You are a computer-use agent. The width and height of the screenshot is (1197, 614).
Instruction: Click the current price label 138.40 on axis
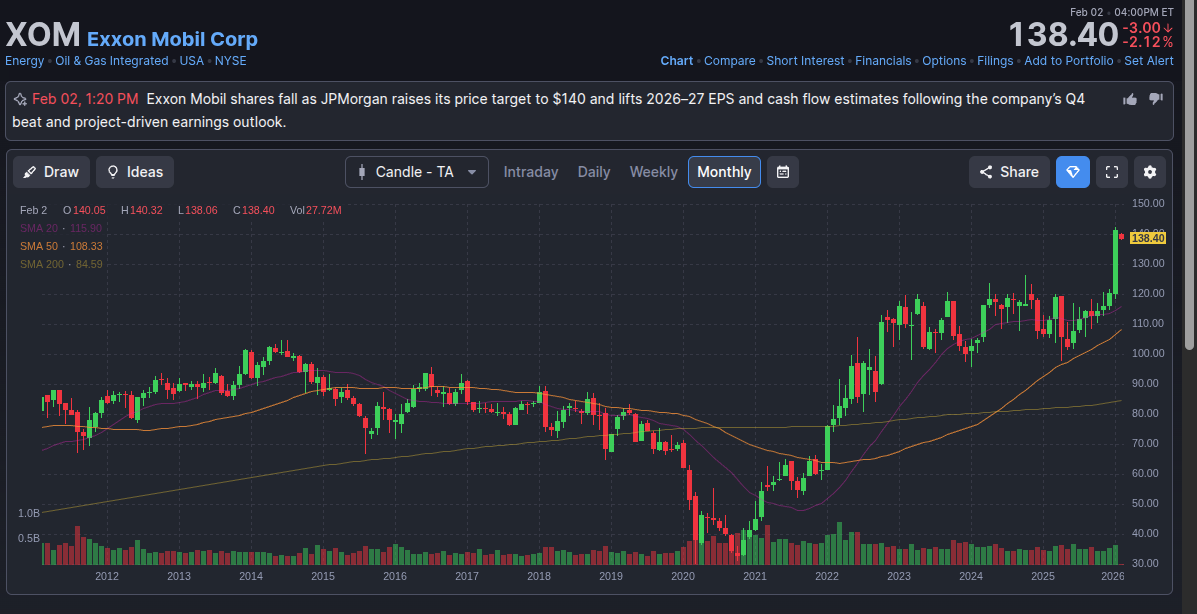[x=1147, y=238]
